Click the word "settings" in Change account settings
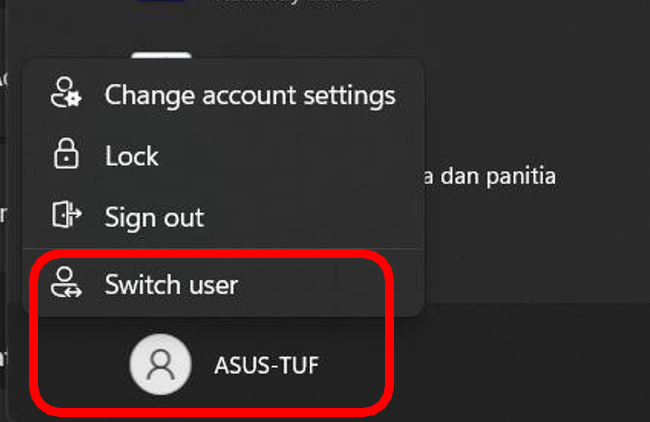 [349, 96]
